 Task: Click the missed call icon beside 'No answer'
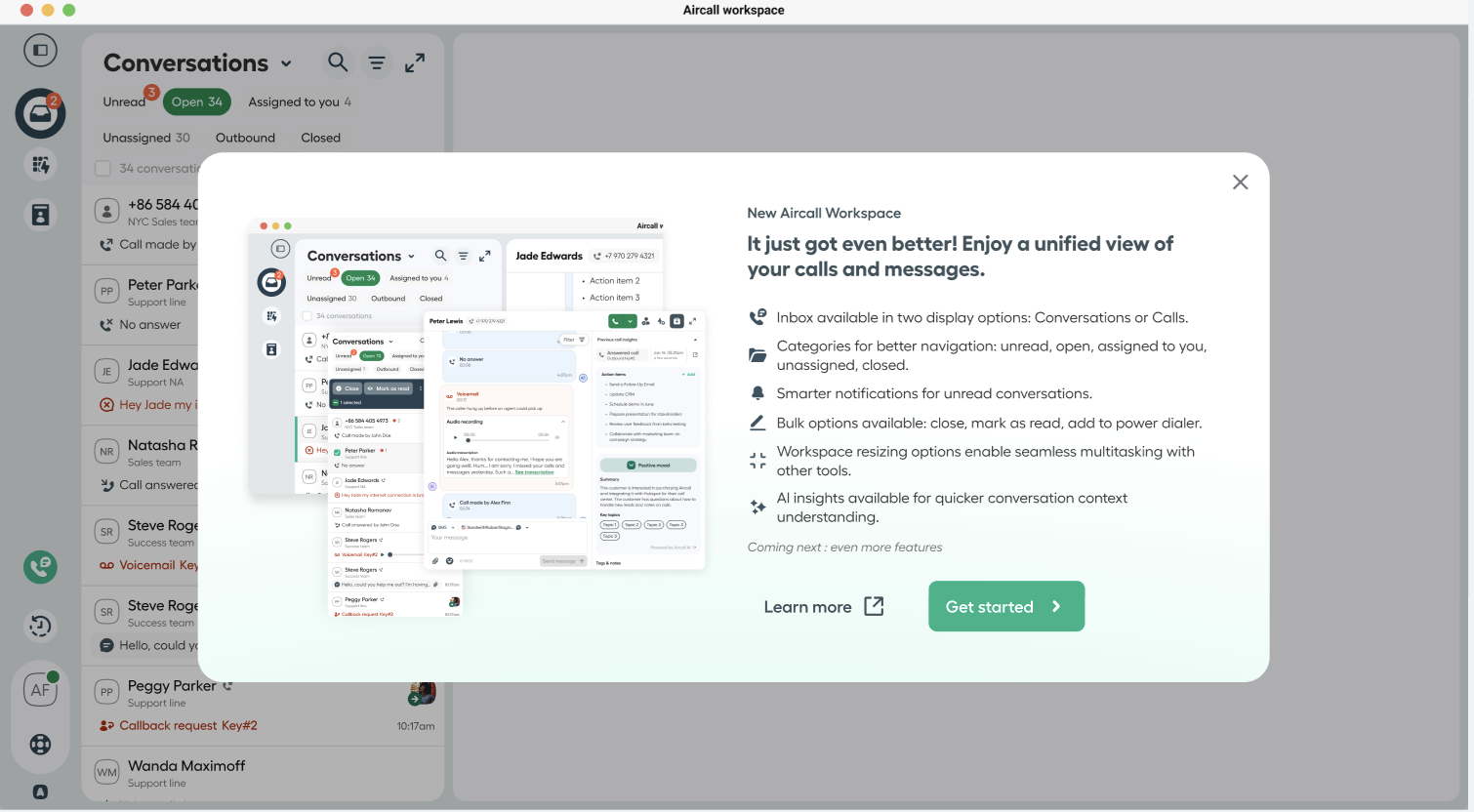[106, 325]
